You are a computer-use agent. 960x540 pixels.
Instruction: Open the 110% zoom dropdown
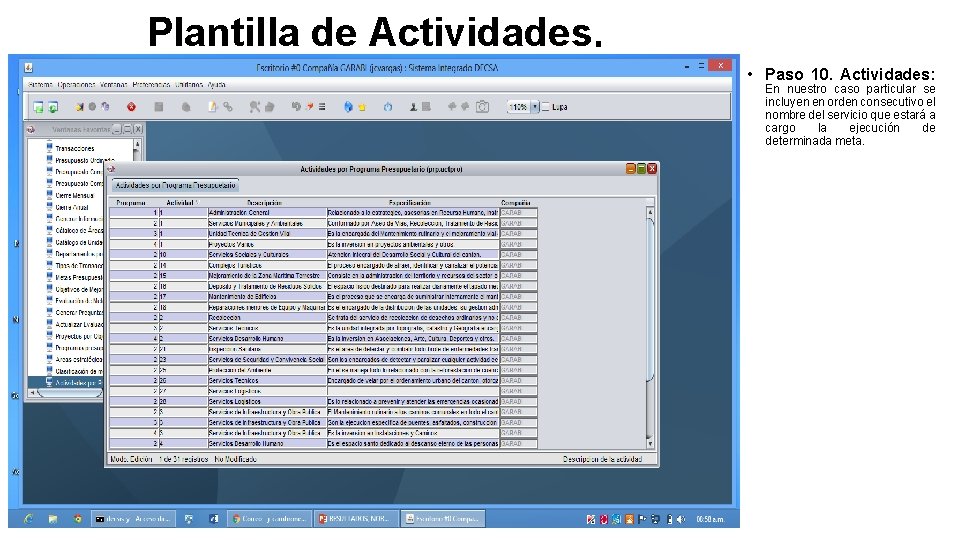pyautogui.click(x=534, y=107)
